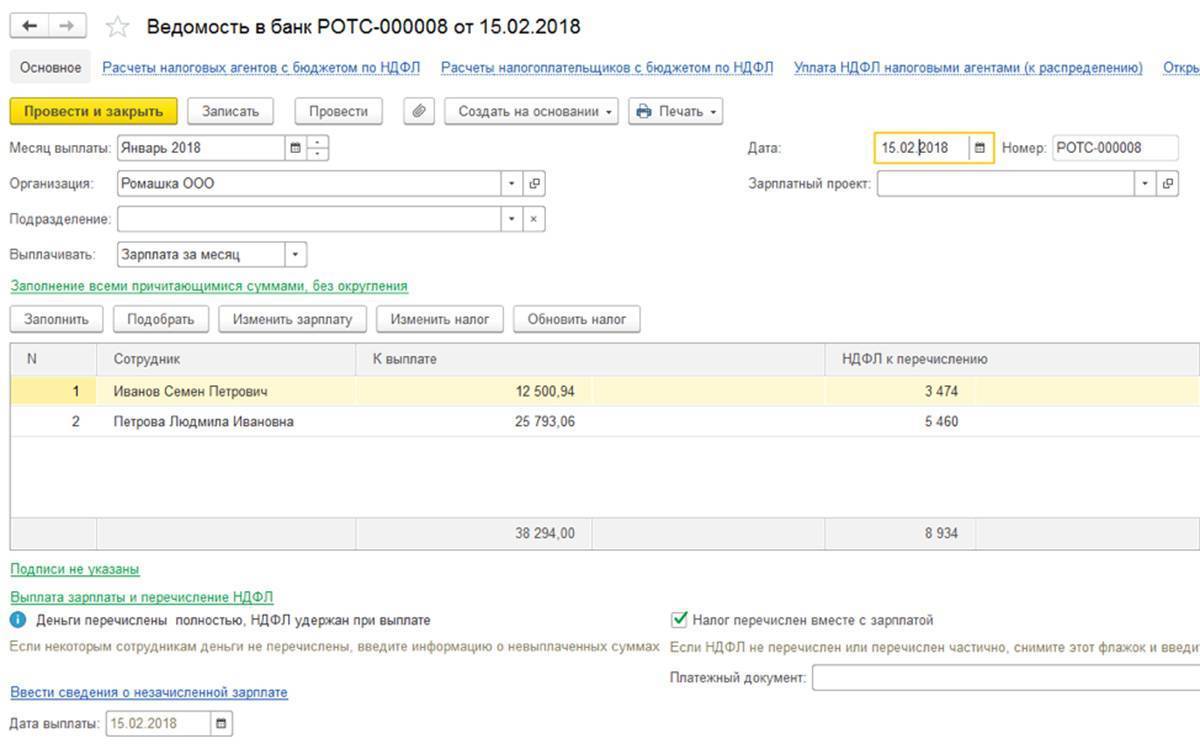Open Зарплатный проект record via its open icon
This screenshot has height=744, width=1200.
pos(1167,184)
